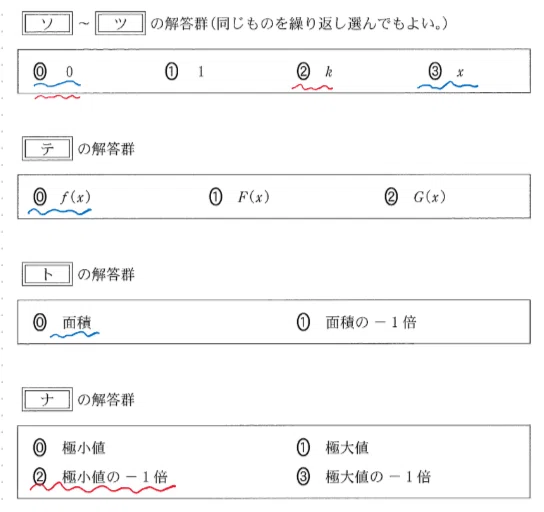Image resolution: width=544 pixels, height=512 pixels.
Task: Click the テ answer box
Action: [47, 148]
